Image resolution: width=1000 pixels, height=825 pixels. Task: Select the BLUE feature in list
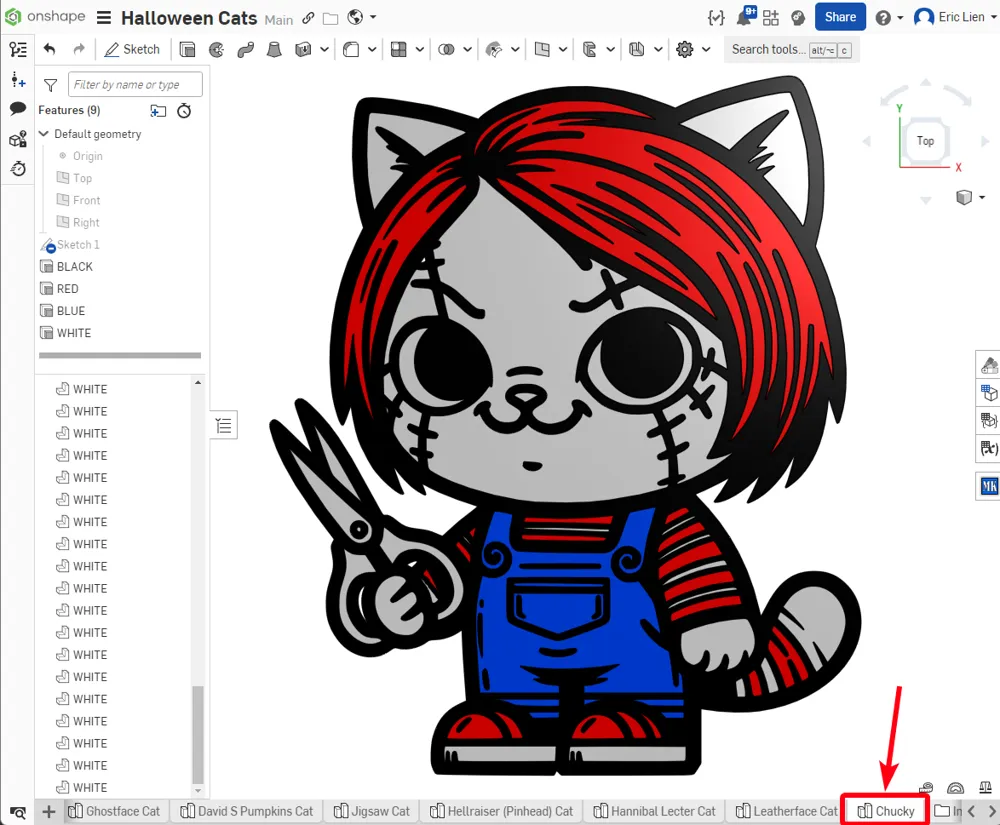71,311
